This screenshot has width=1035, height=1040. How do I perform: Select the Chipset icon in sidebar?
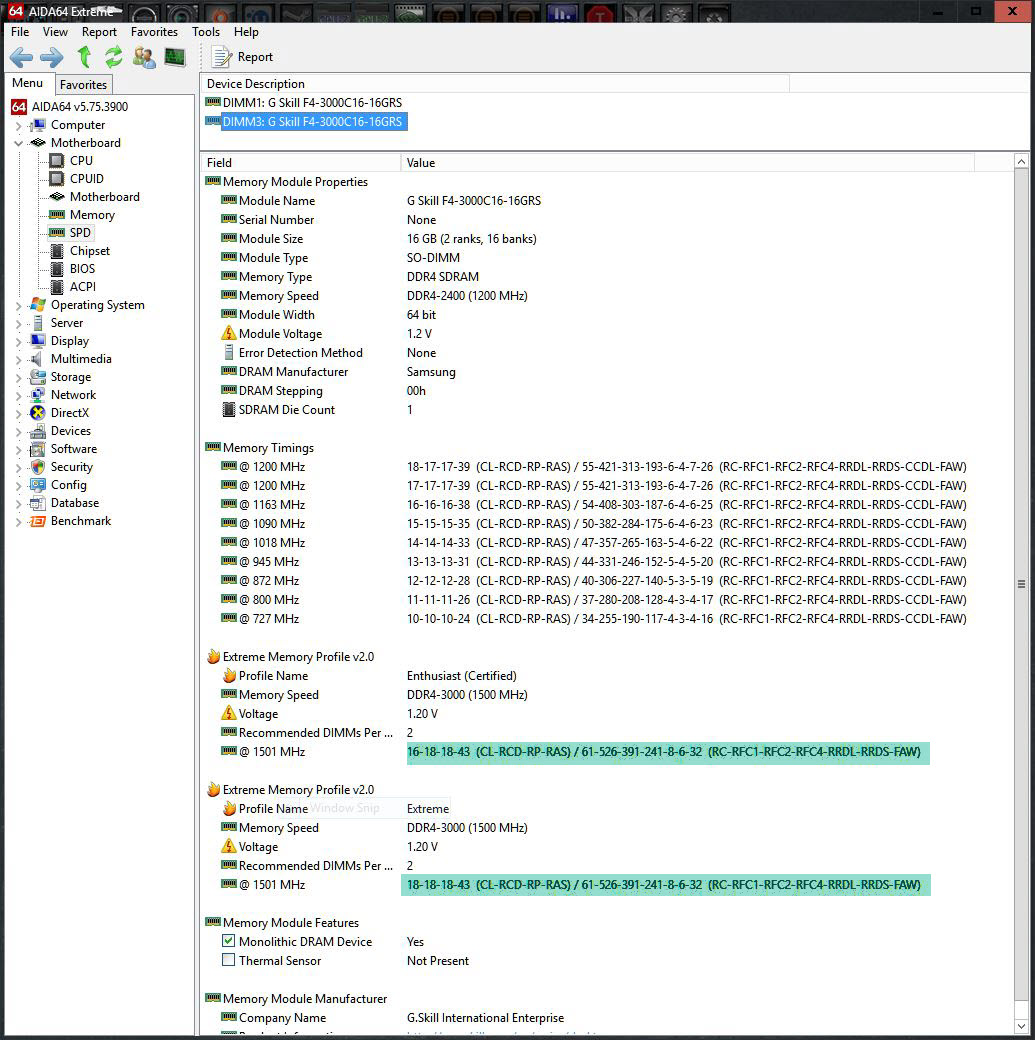coord(57,251)
